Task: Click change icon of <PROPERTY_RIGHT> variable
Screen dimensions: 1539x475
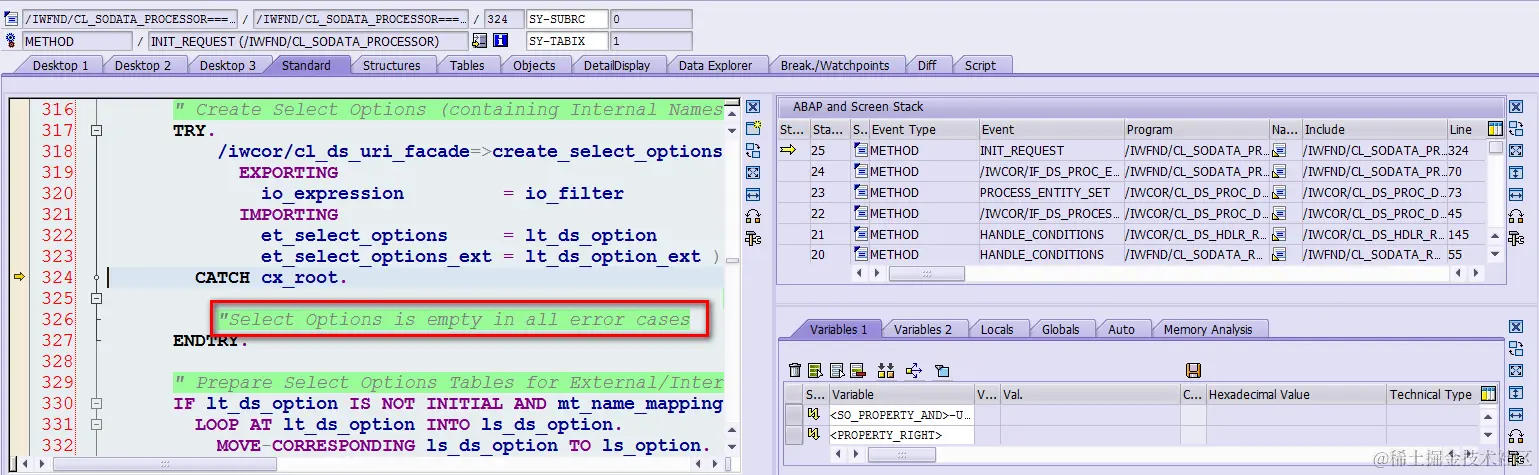Action: pyautogui.click(x=814, y=436)
